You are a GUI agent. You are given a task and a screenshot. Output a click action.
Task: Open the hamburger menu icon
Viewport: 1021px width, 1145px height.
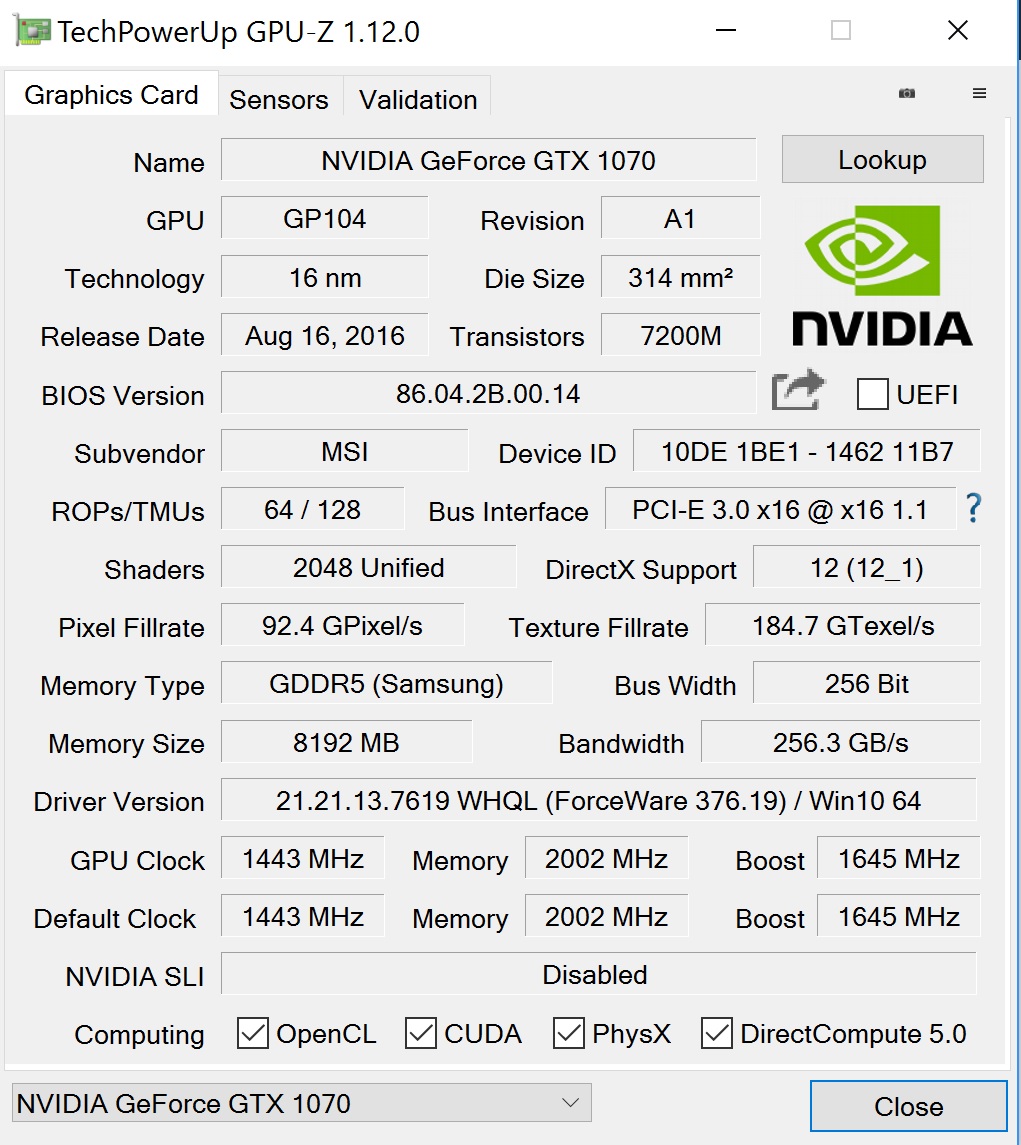click(979, 93)
